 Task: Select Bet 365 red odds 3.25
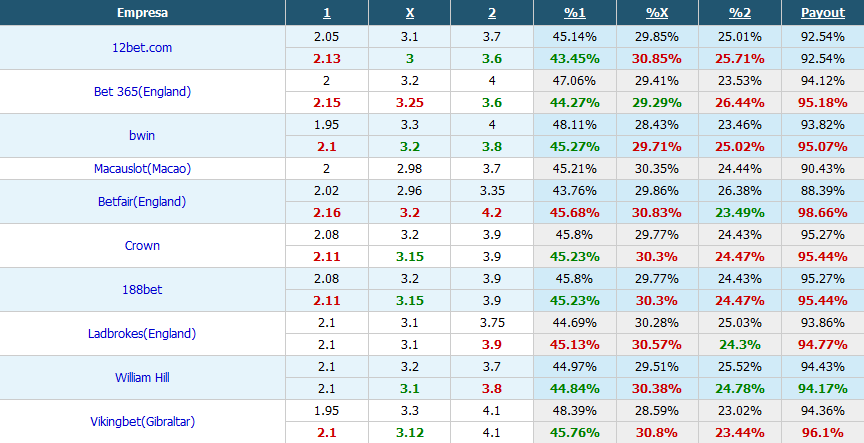(x=409, y=103)
